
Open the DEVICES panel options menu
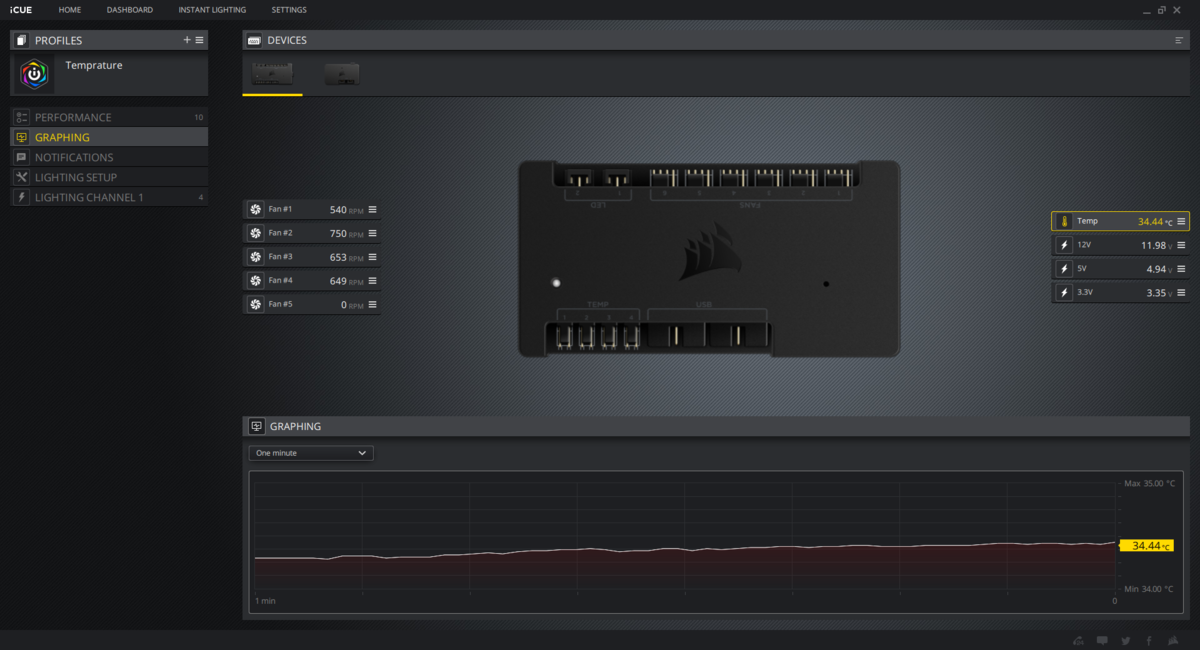(1179, 40)
